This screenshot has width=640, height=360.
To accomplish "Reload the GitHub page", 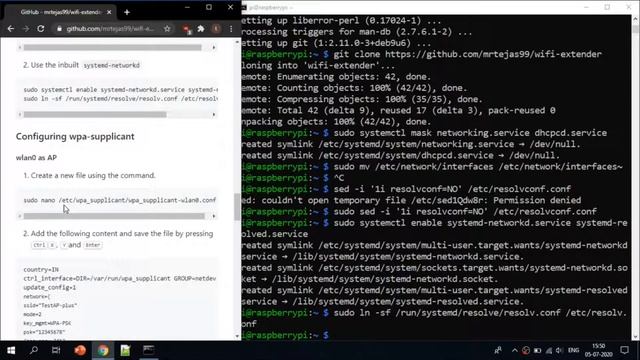I will 41,29.
